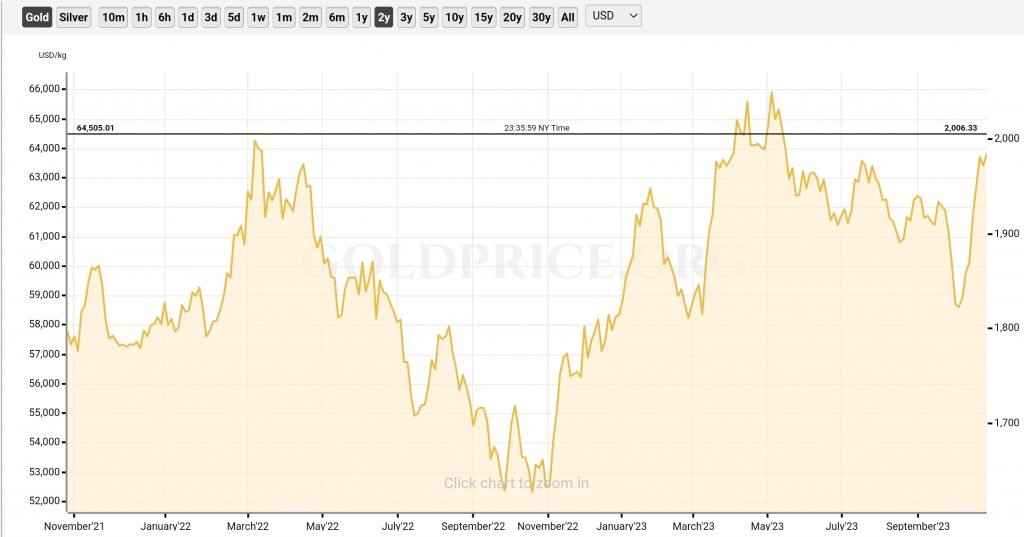Set time range to 10m
This screenshot has width=1024, height=537.
(x=114, y=17)
